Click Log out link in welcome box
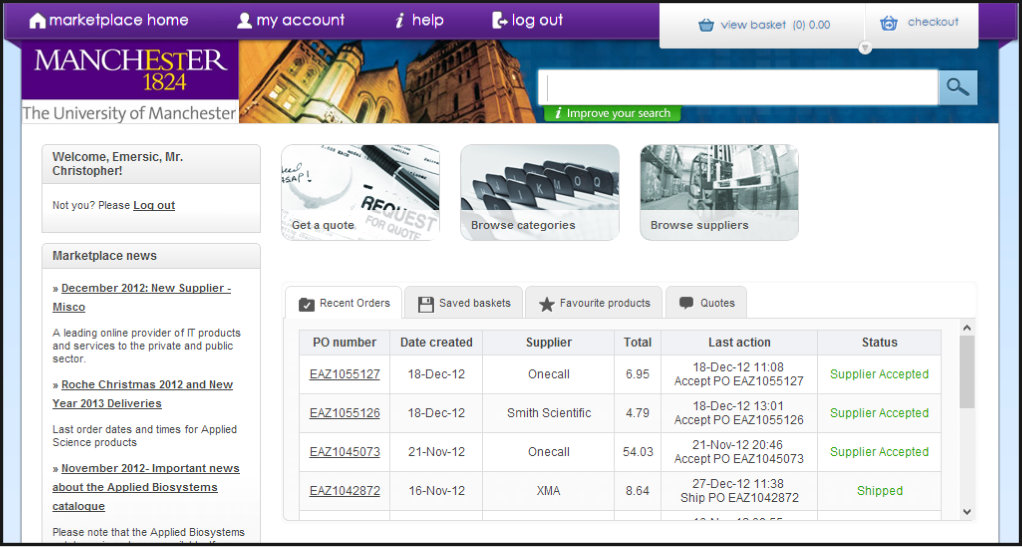 pos(154,205)
